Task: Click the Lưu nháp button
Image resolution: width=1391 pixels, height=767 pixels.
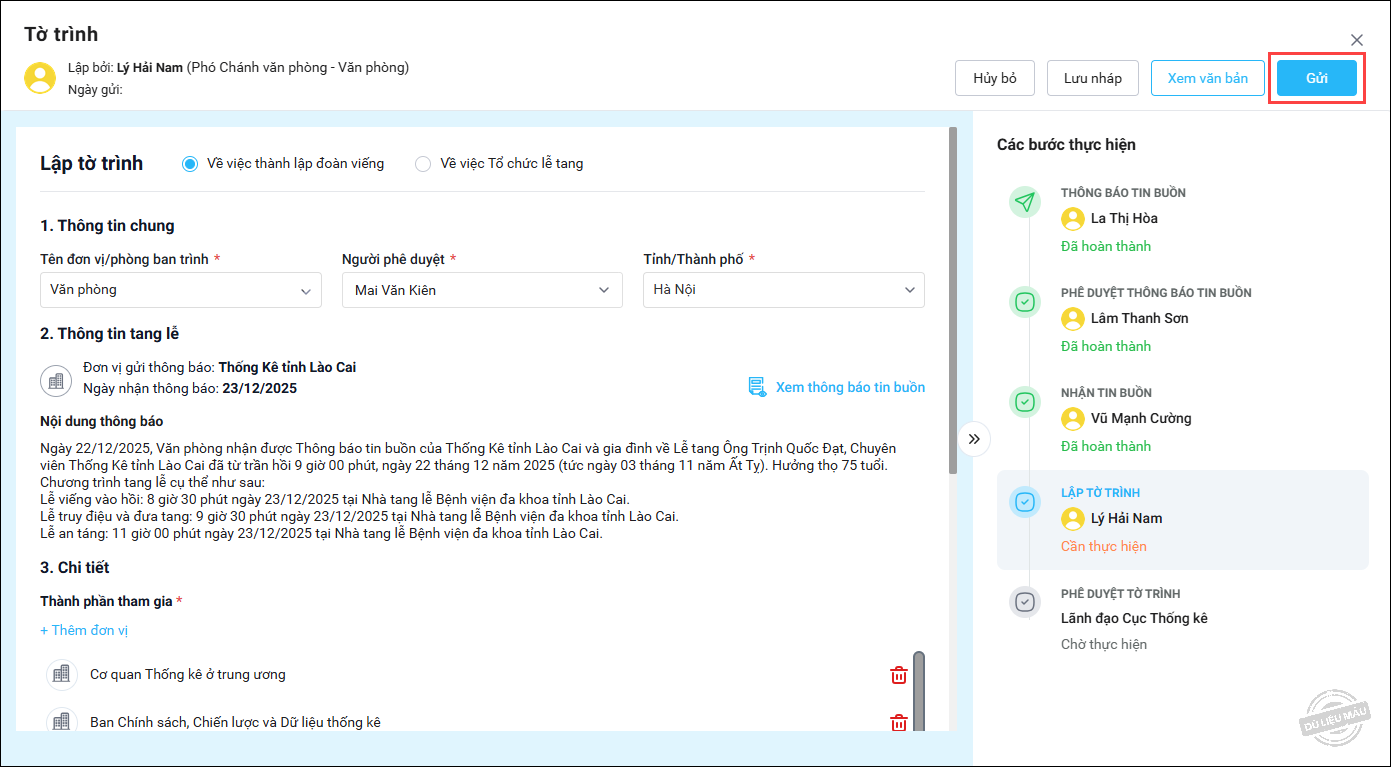Action: (x=1092, y=78)
